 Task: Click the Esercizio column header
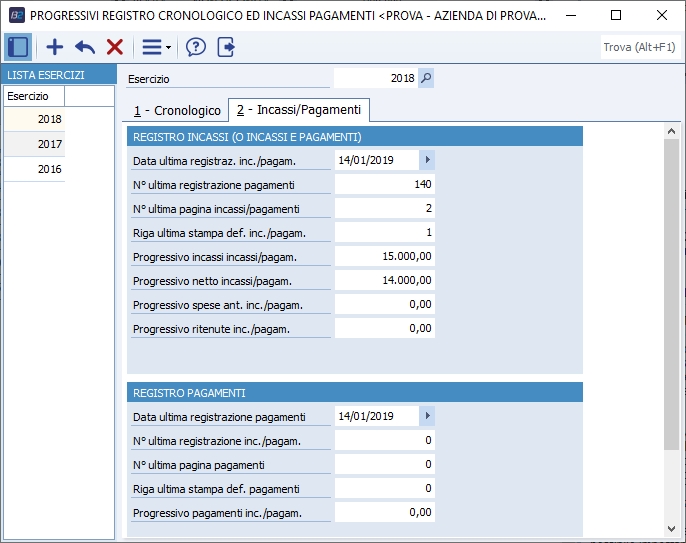(x=34, y=96)
